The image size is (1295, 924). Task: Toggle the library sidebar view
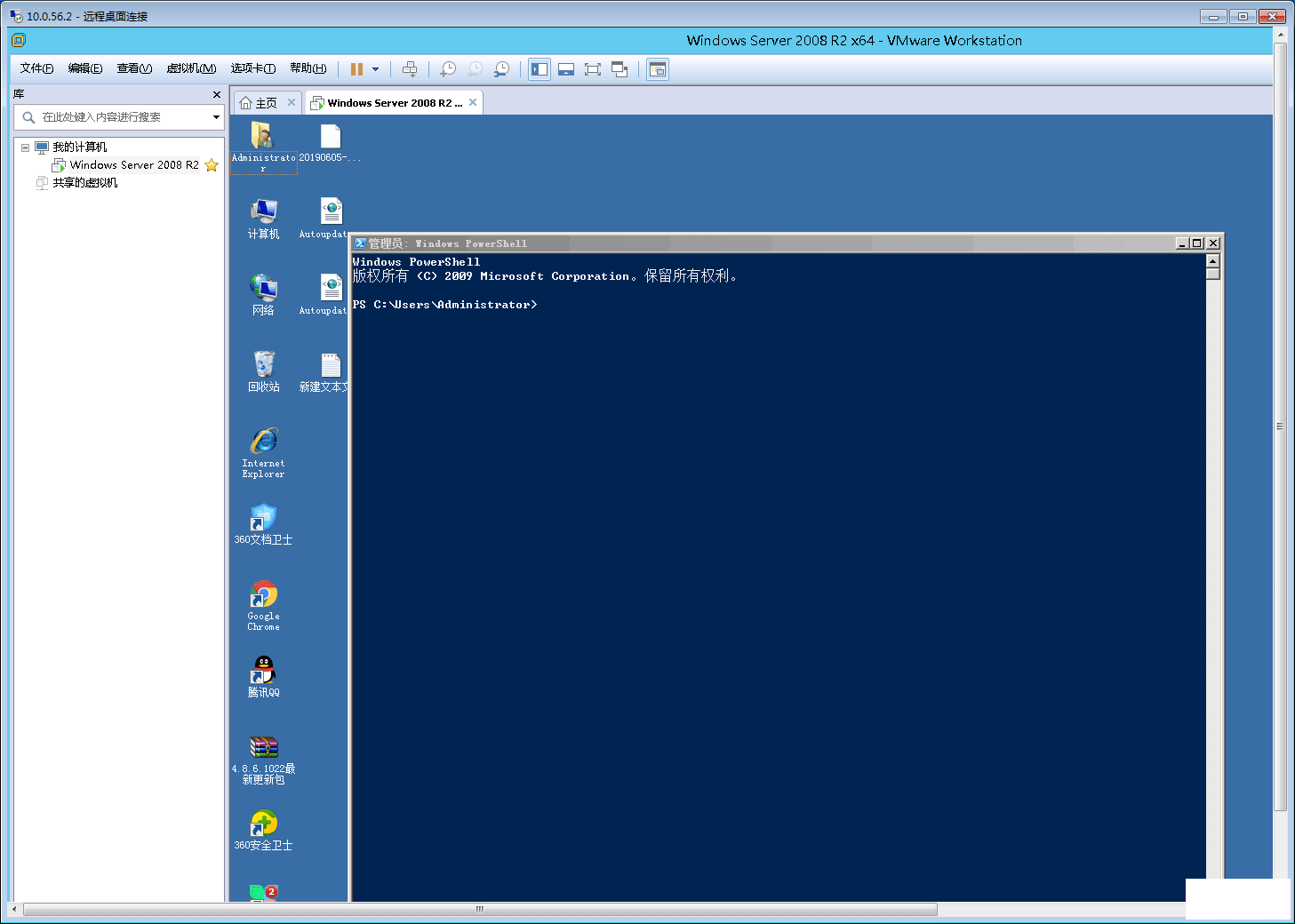(540, 69)
